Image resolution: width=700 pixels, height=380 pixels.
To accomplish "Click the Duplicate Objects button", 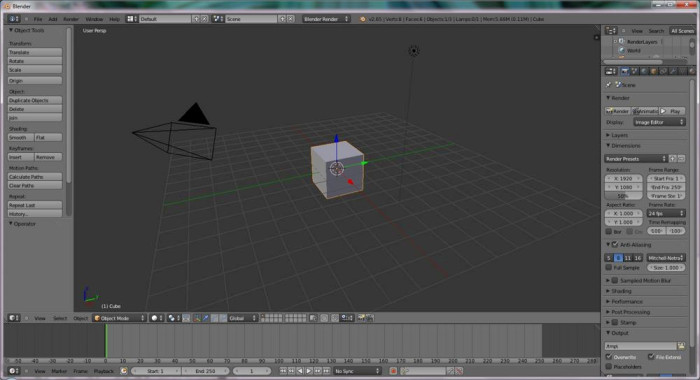I will (x=35, y=100).
